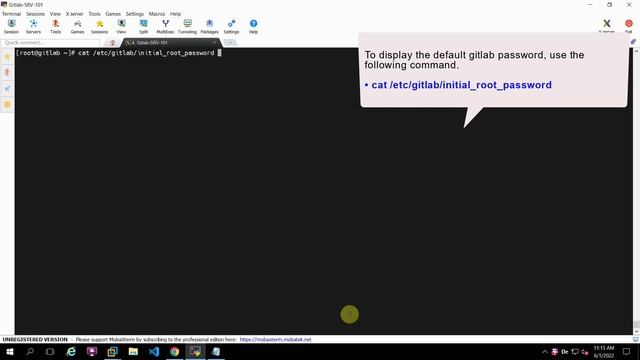Open the second sidebar tab icon below star
This screenshot has height=360, width=640.
[x=7, y=72]
